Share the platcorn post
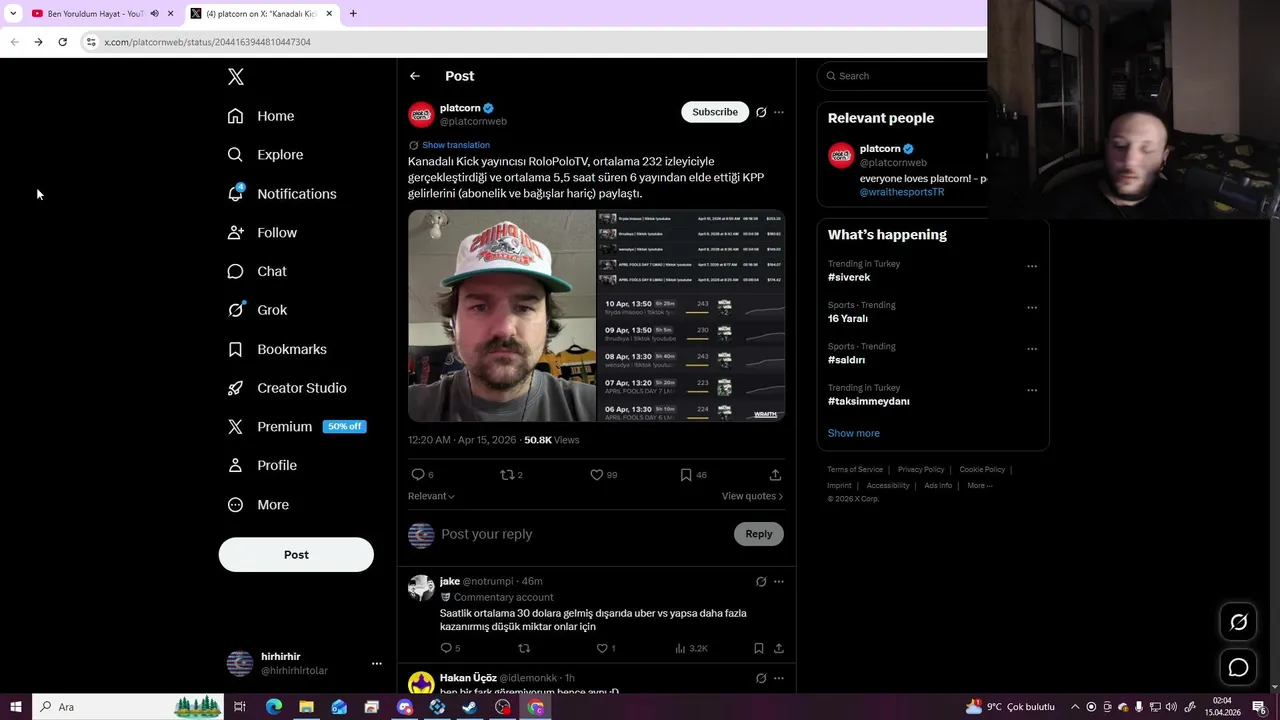This screenshot has height=720, width=1280. coord(775,475)
